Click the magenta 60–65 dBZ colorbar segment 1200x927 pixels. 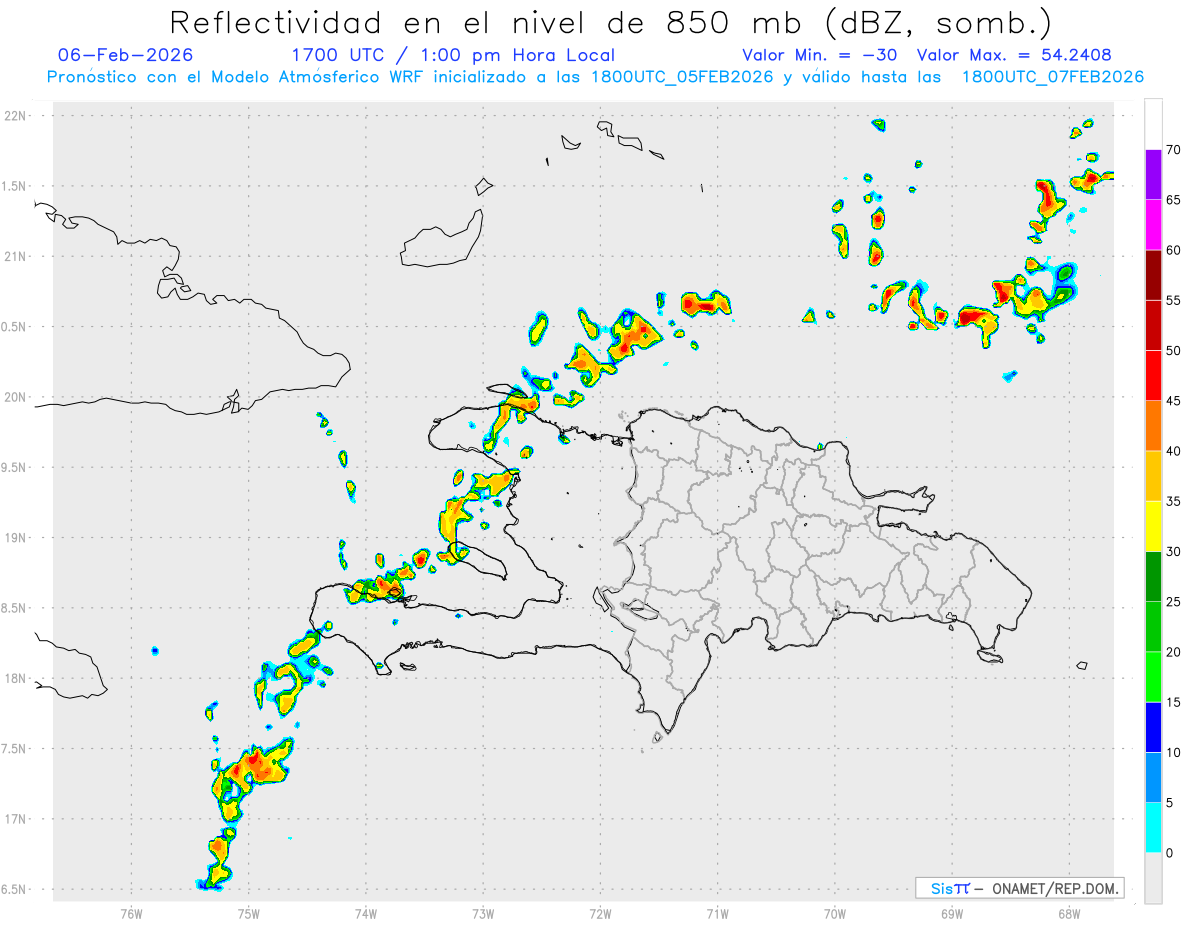tap(1153, 225)
